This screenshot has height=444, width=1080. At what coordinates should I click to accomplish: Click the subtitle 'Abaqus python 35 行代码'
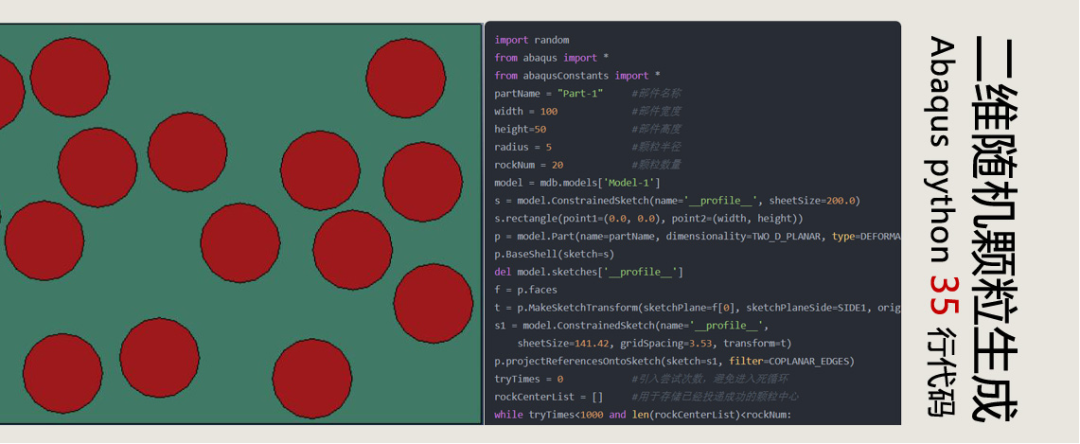(x=942, y=227)
